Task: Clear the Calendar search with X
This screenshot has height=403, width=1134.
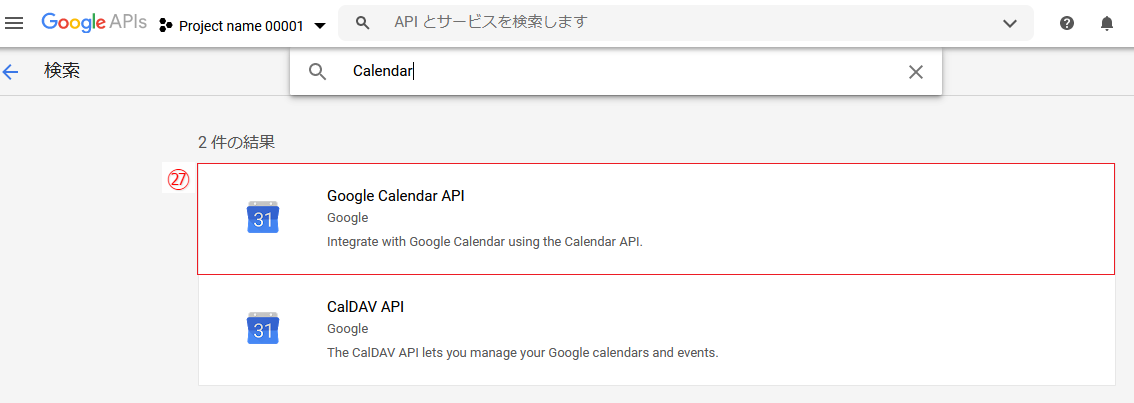Action: coord(915,71)
